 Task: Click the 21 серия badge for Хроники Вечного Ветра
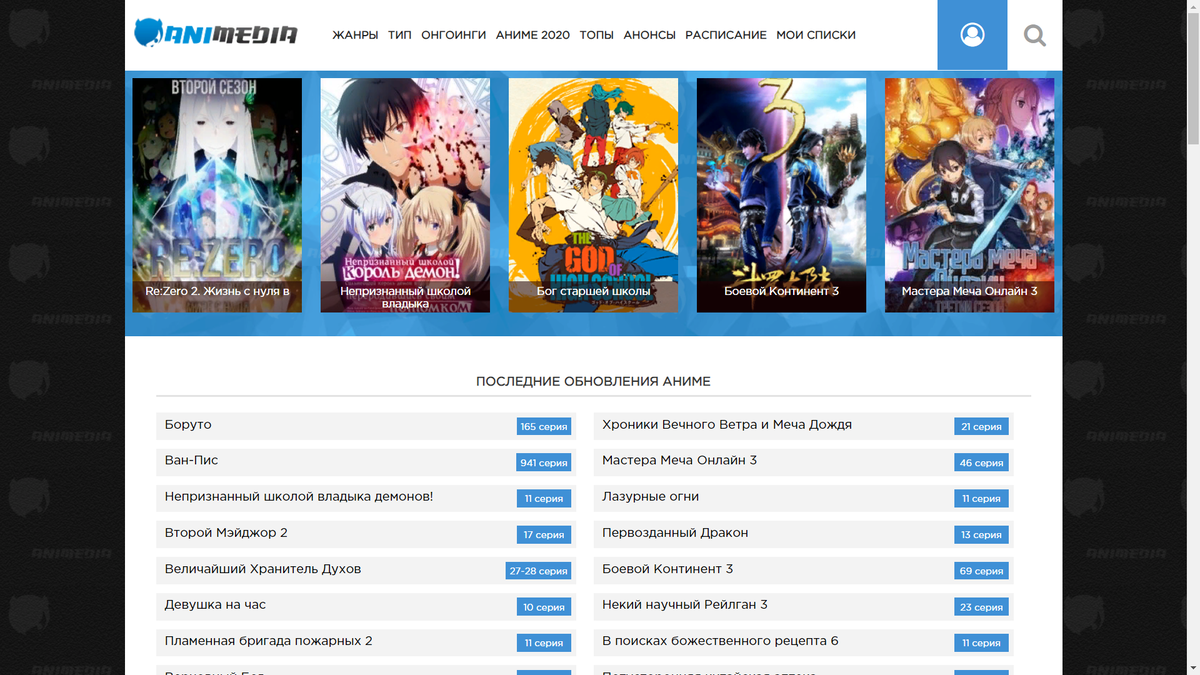[x=981, y=426]
